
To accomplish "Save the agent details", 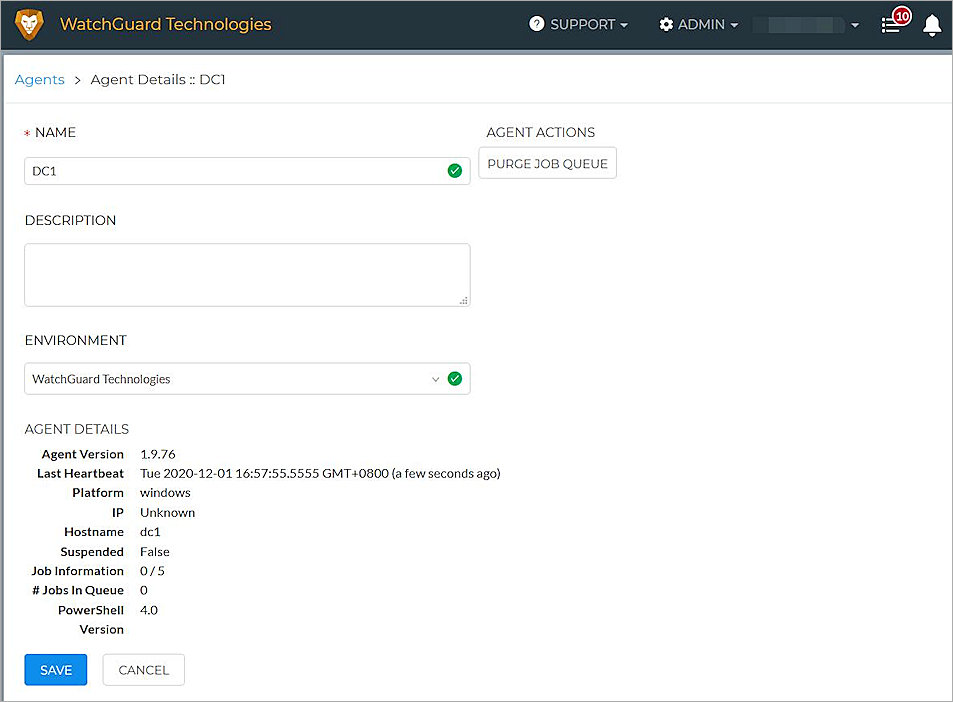I will (56, 670).
